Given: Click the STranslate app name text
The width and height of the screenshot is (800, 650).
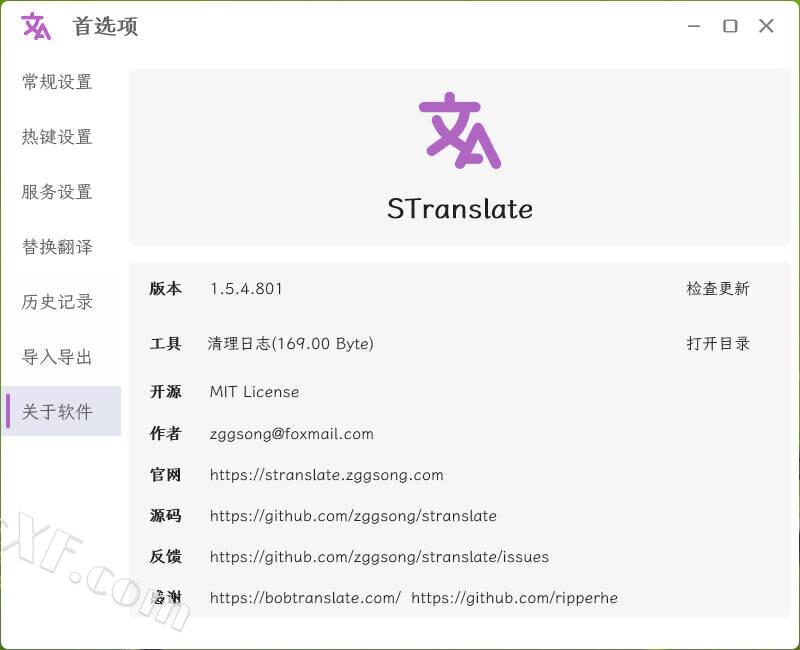Looking at the screenshot, I should 460,209.
